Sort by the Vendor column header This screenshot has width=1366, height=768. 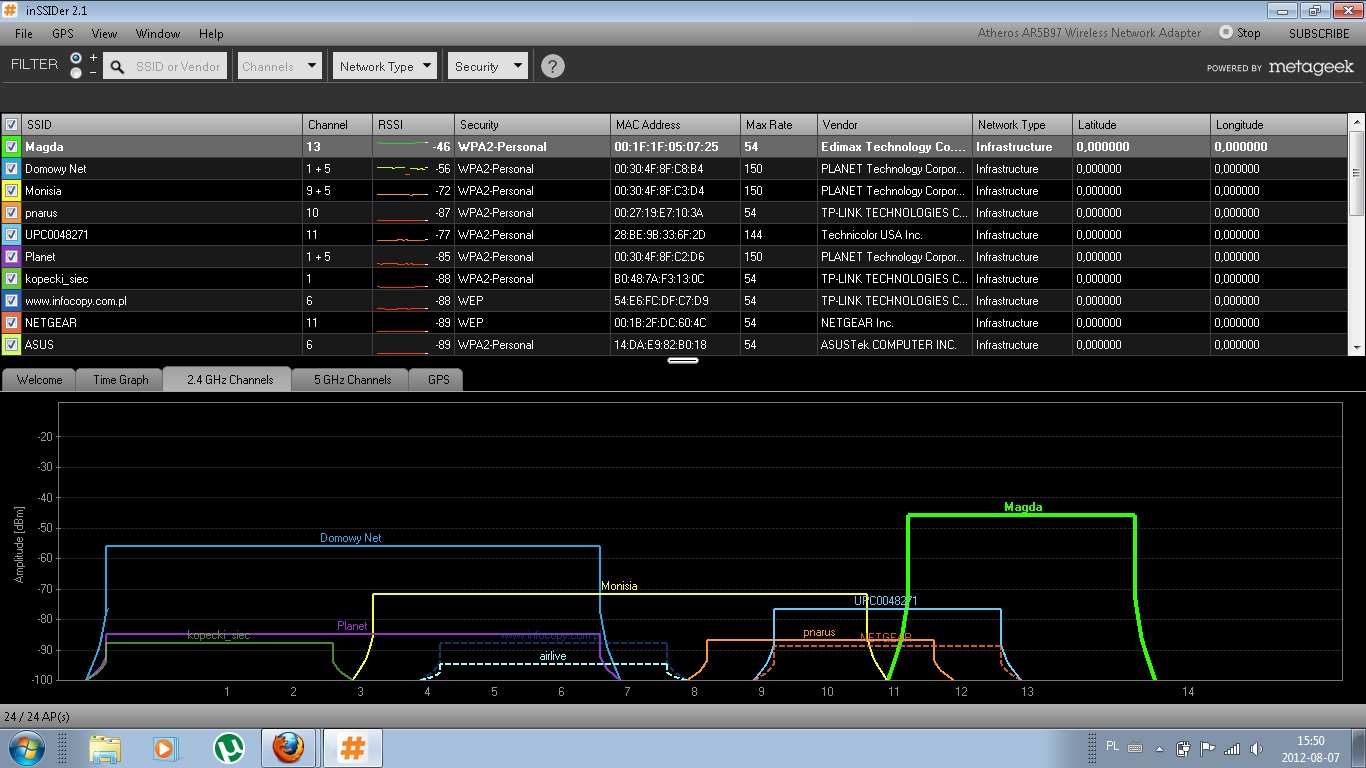895,124
